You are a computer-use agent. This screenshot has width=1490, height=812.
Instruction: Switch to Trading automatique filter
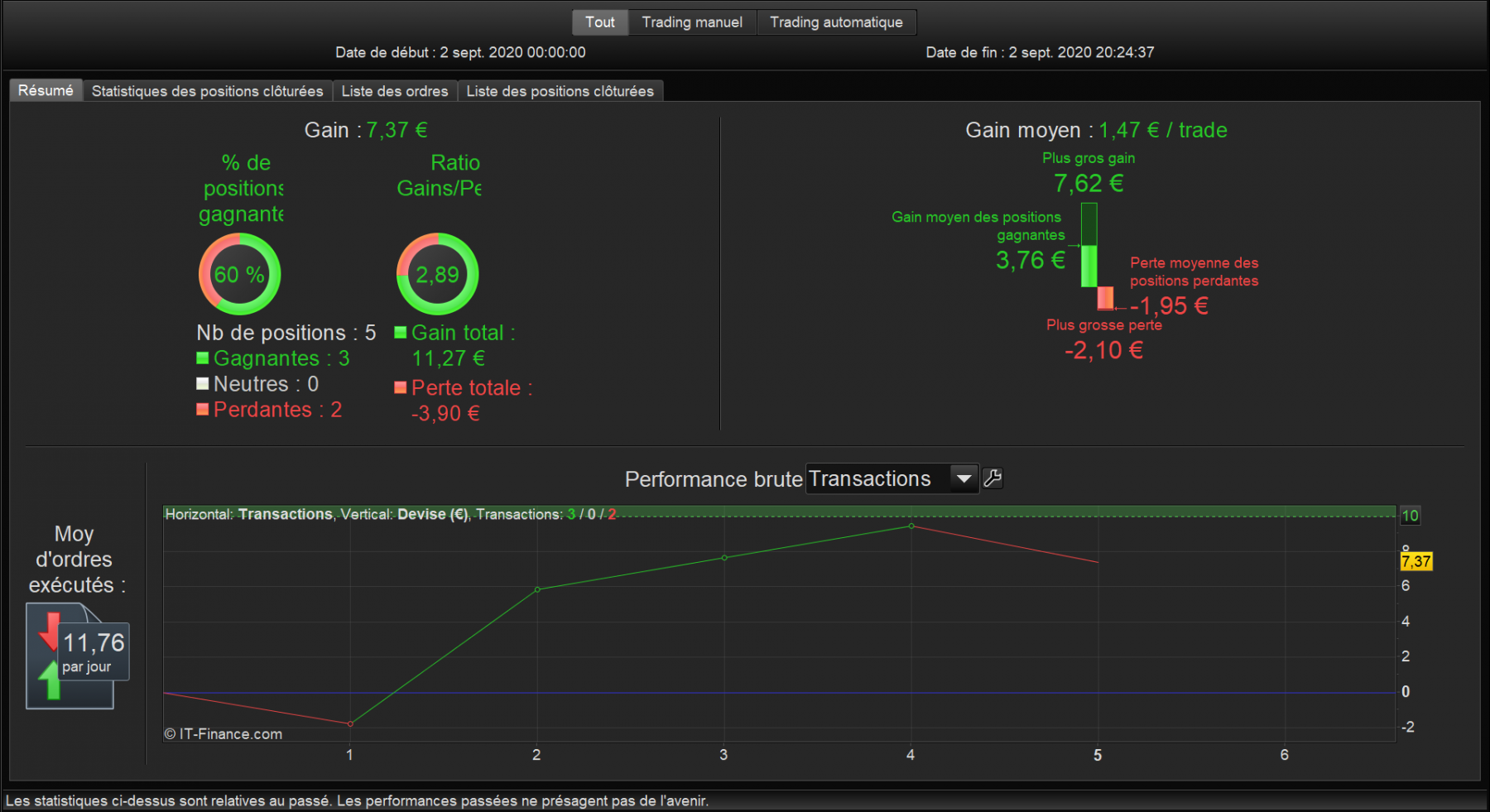(x=836, y=22)
